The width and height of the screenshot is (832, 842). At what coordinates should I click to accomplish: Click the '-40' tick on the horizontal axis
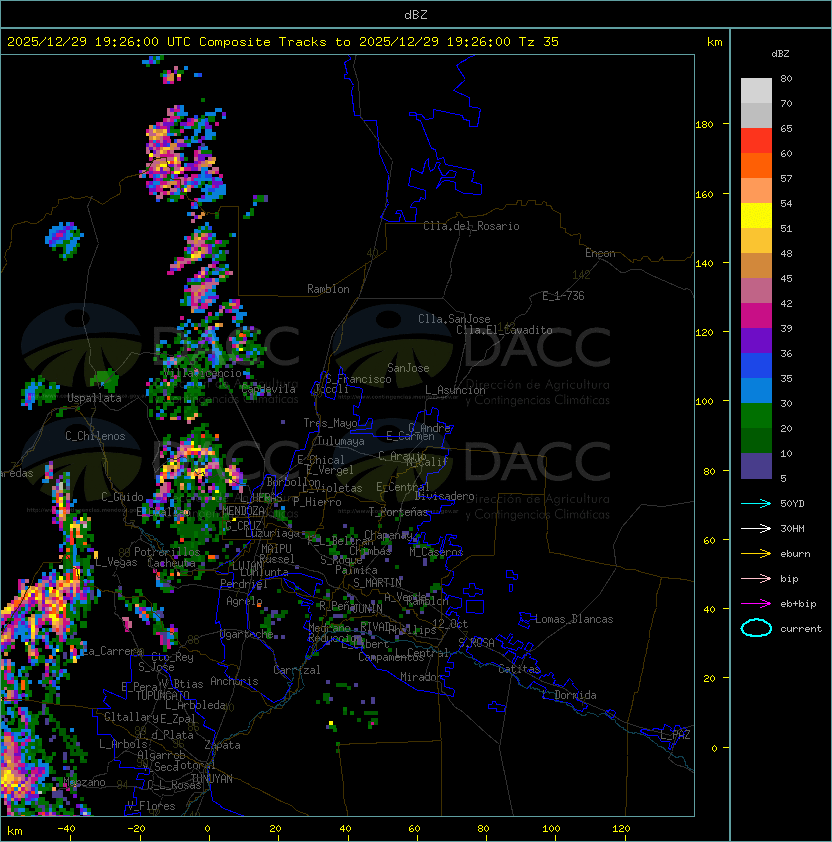click(x=66, y=829)
